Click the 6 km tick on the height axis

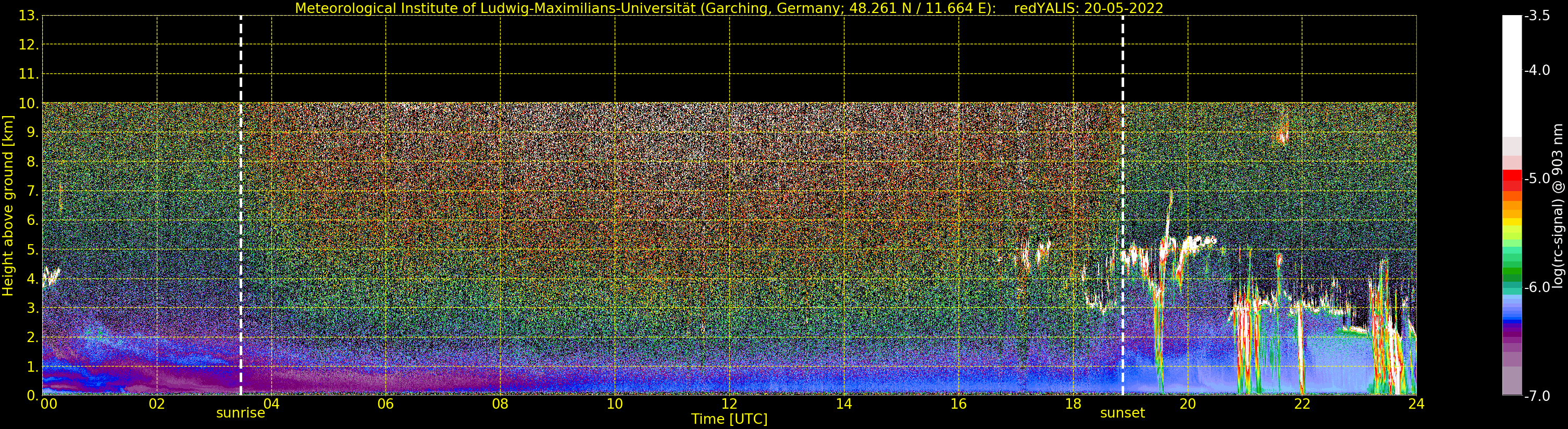click(32, 220)
